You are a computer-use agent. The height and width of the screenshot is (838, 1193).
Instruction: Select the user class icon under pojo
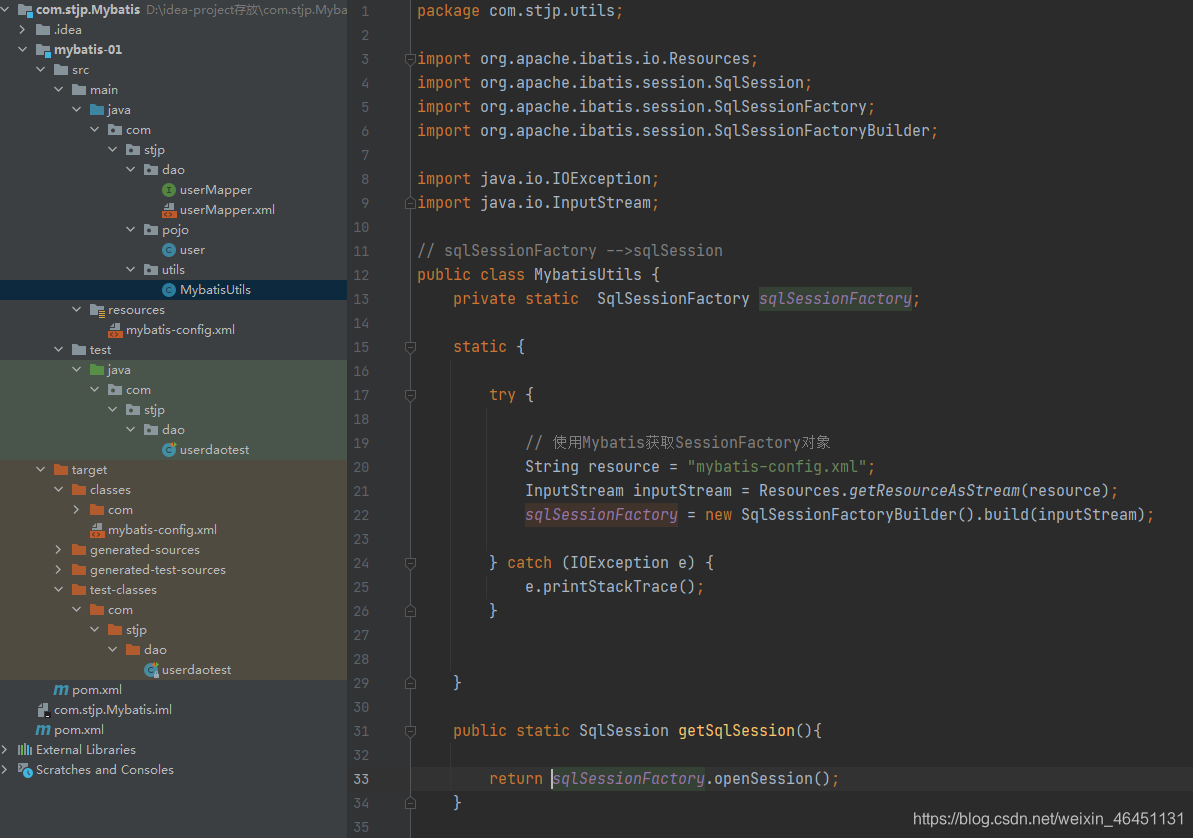[x=169, y=250]
